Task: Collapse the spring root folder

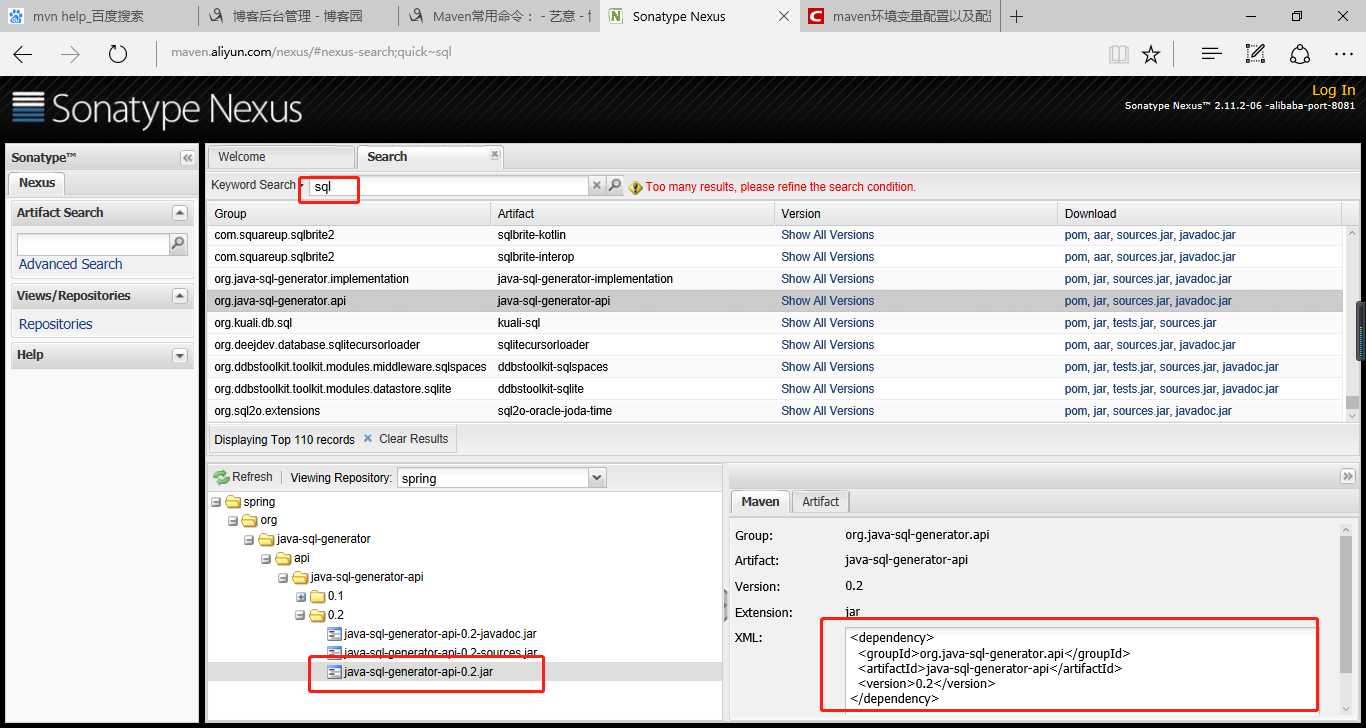Action: (216, 502)
